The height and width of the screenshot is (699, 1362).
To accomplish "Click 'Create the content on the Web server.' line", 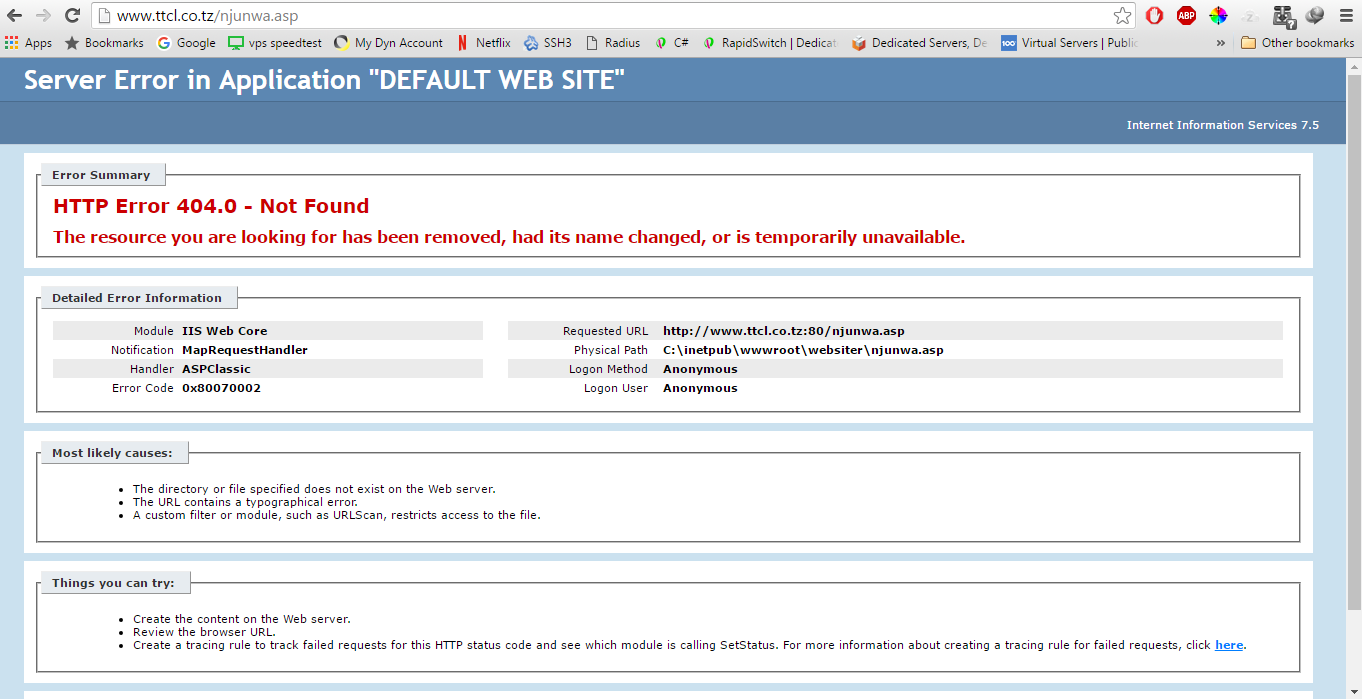I will (242, 619).
